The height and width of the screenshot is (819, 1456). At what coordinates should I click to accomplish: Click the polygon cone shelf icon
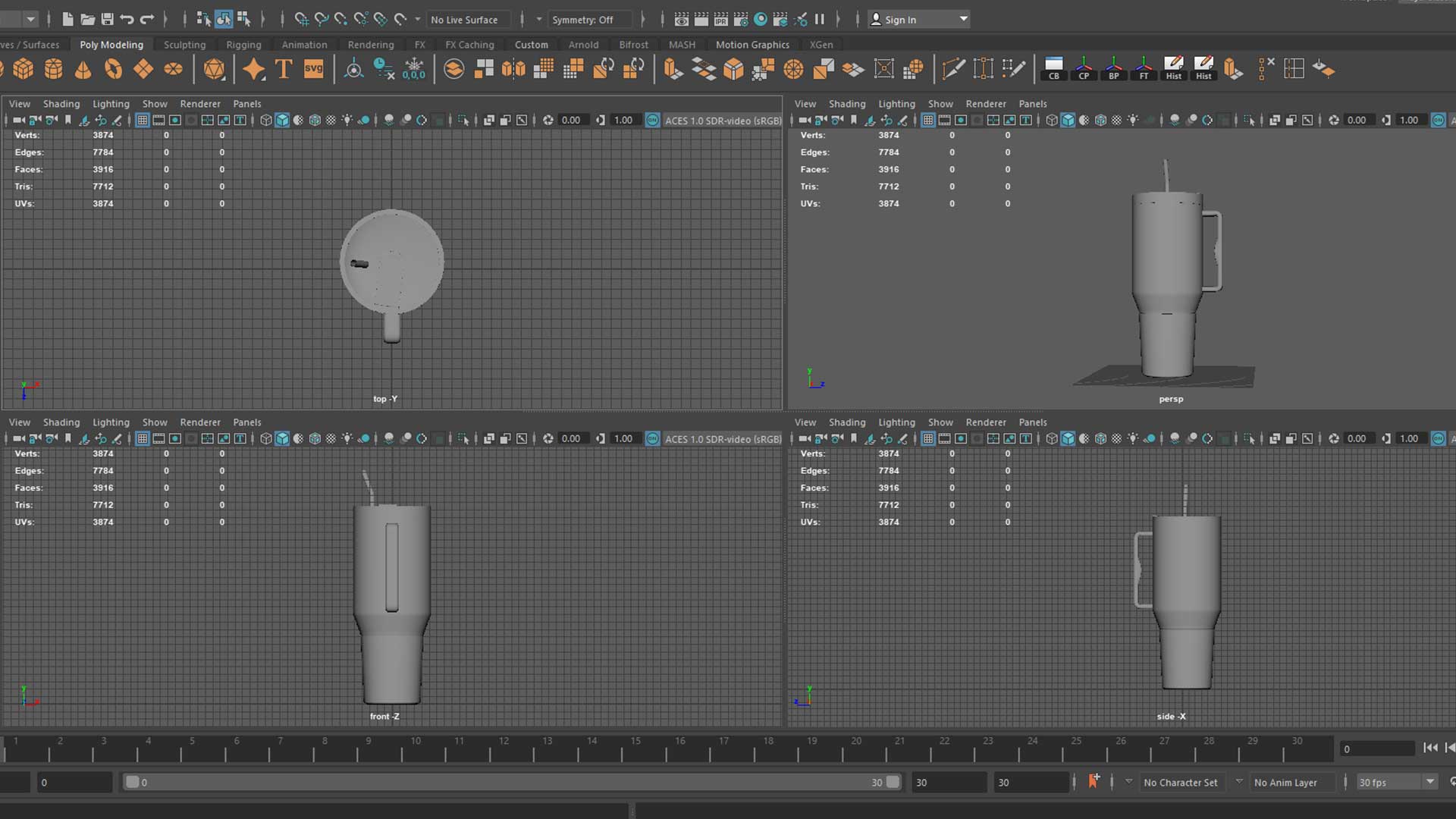coord(83,70)
